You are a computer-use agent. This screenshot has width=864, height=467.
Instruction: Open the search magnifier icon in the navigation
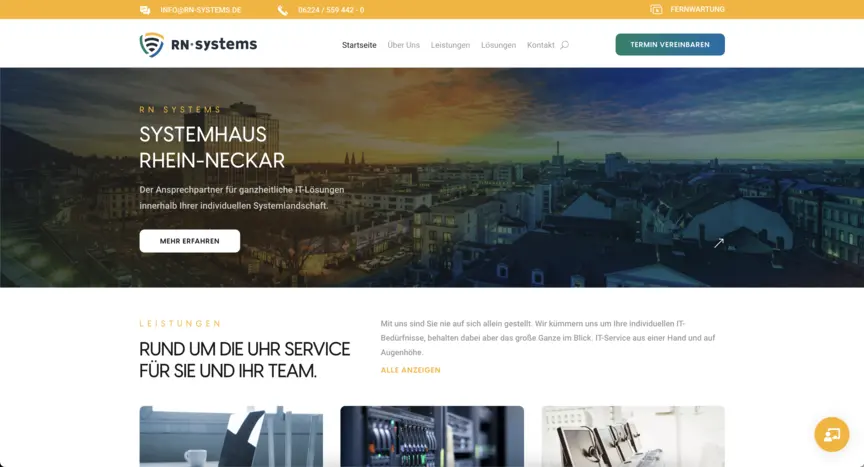click(564, 45)
